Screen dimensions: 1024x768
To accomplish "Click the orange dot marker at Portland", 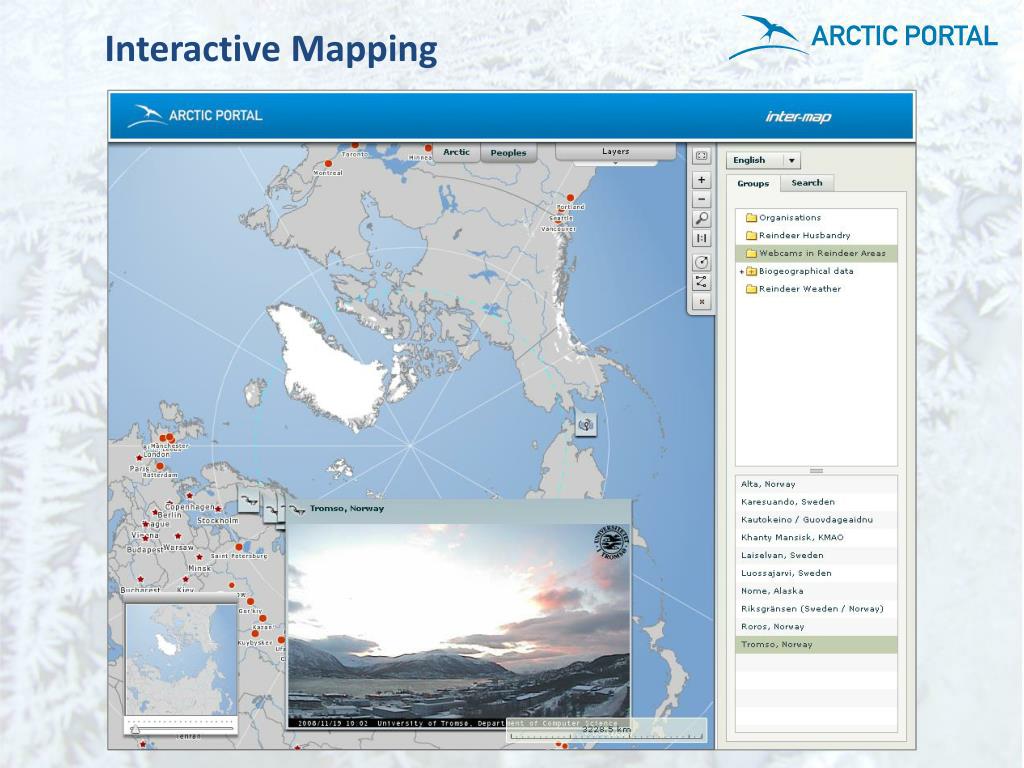I will click(x=570, y=197).
